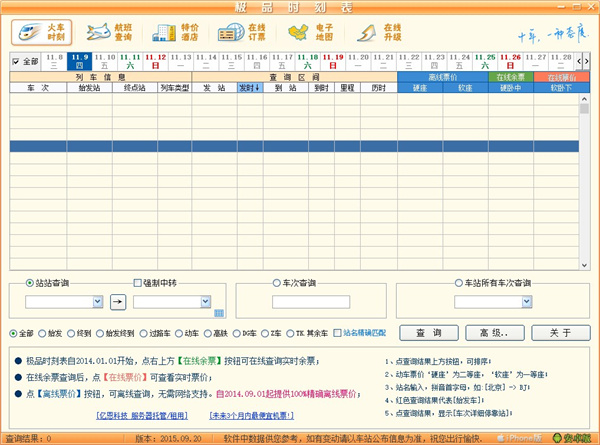Click the 在线余票 online tickets button

click(511, 77)
